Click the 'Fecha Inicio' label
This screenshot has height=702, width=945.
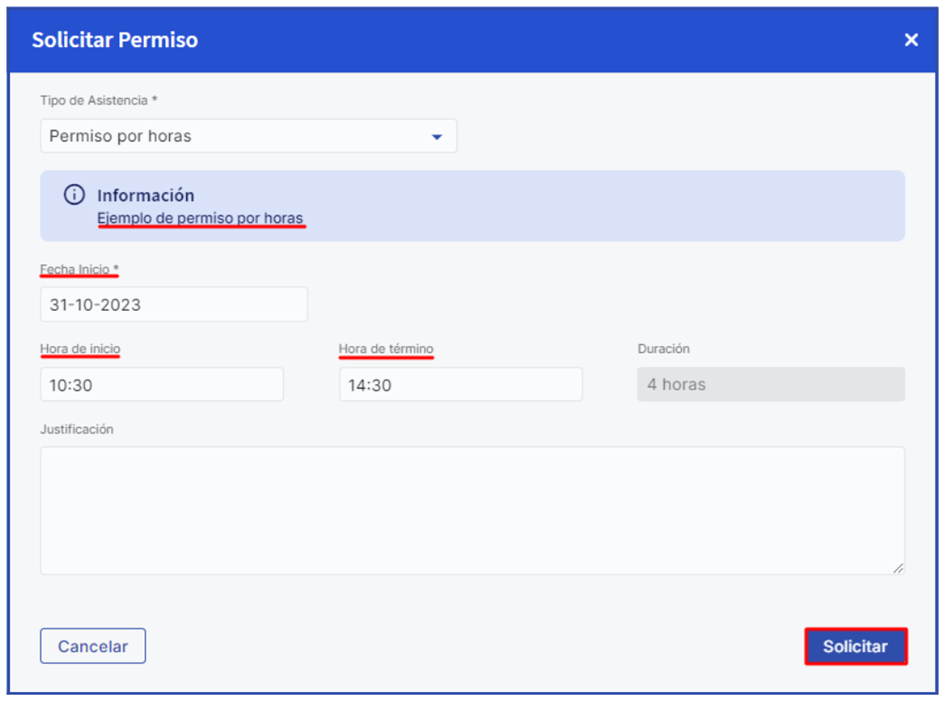[79, 269]
